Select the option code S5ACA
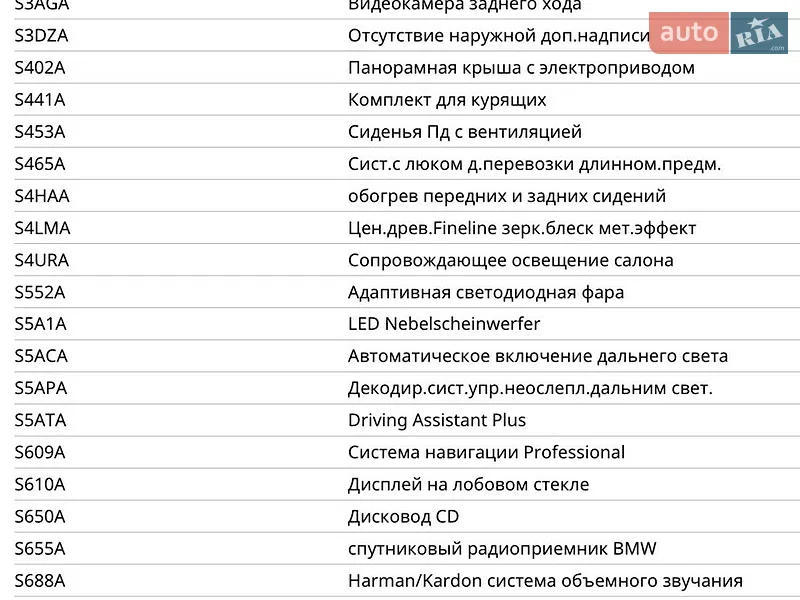Image resolution: width=800 pixels, height=600 pixels. point(41,356)
